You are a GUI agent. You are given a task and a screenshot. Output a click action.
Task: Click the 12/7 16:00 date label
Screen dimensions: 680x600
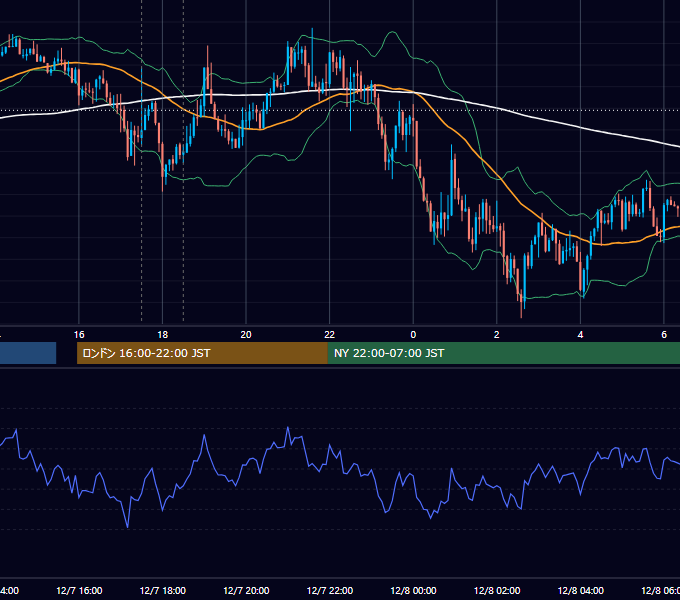click(79, 590)
